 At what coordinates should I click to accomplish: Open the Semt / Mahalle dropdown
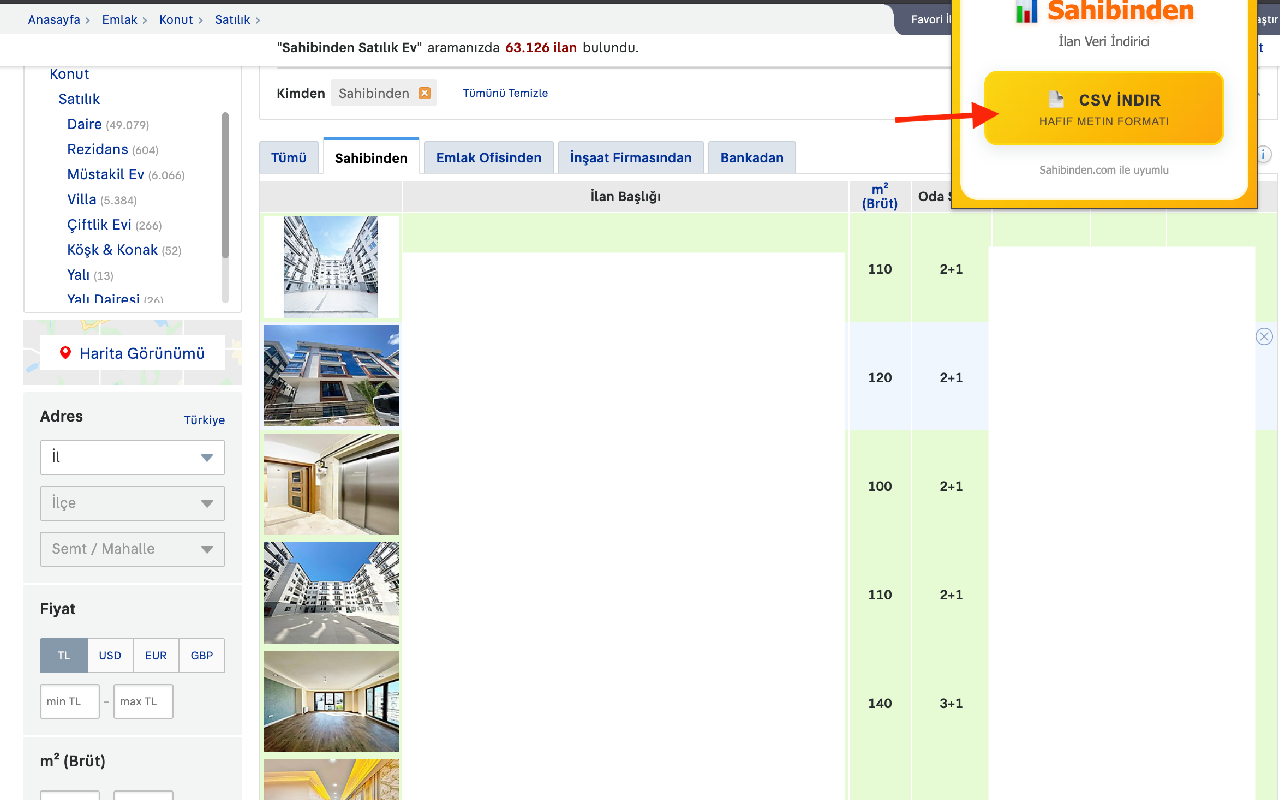(132, 549)
